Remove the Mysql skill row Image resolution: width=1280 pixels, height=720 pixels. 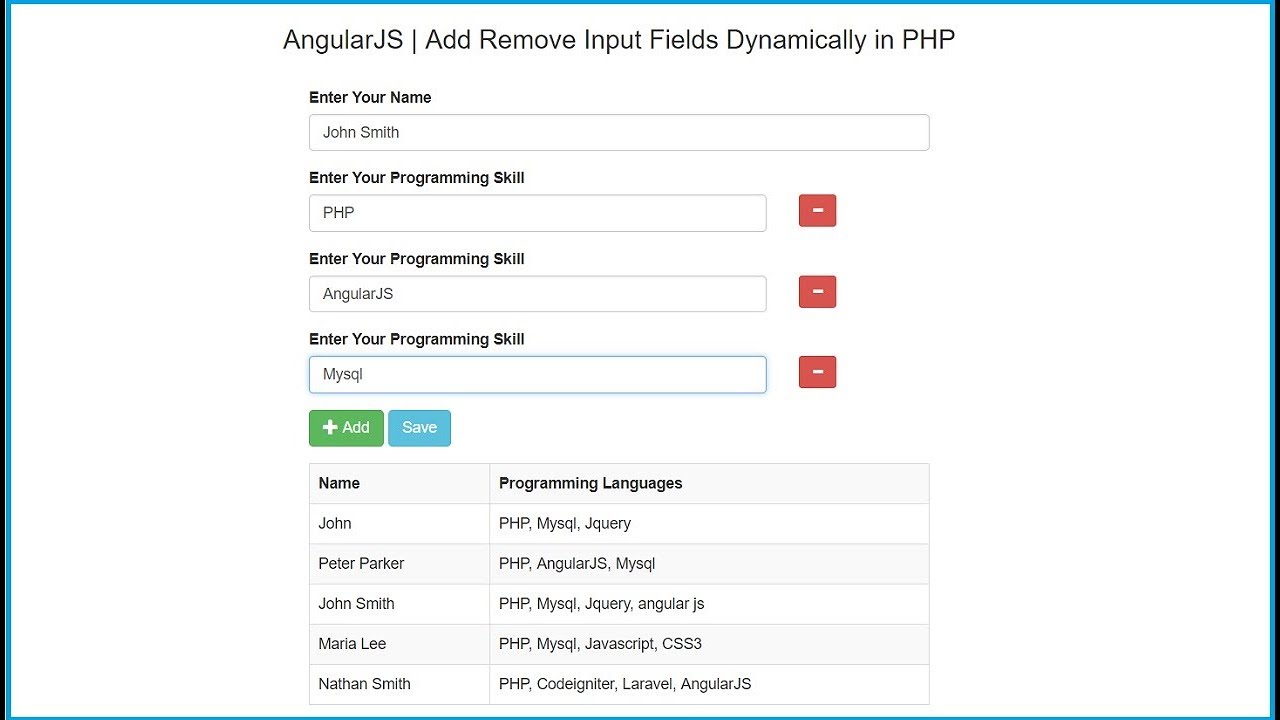pos(817,372)
